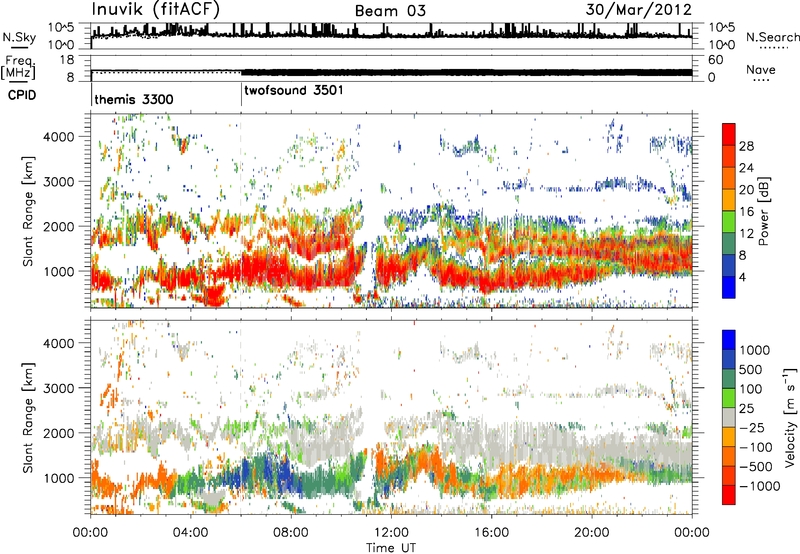Click the "N.Sky" legend label
800x554 pixels.
(x=19, y=37)
